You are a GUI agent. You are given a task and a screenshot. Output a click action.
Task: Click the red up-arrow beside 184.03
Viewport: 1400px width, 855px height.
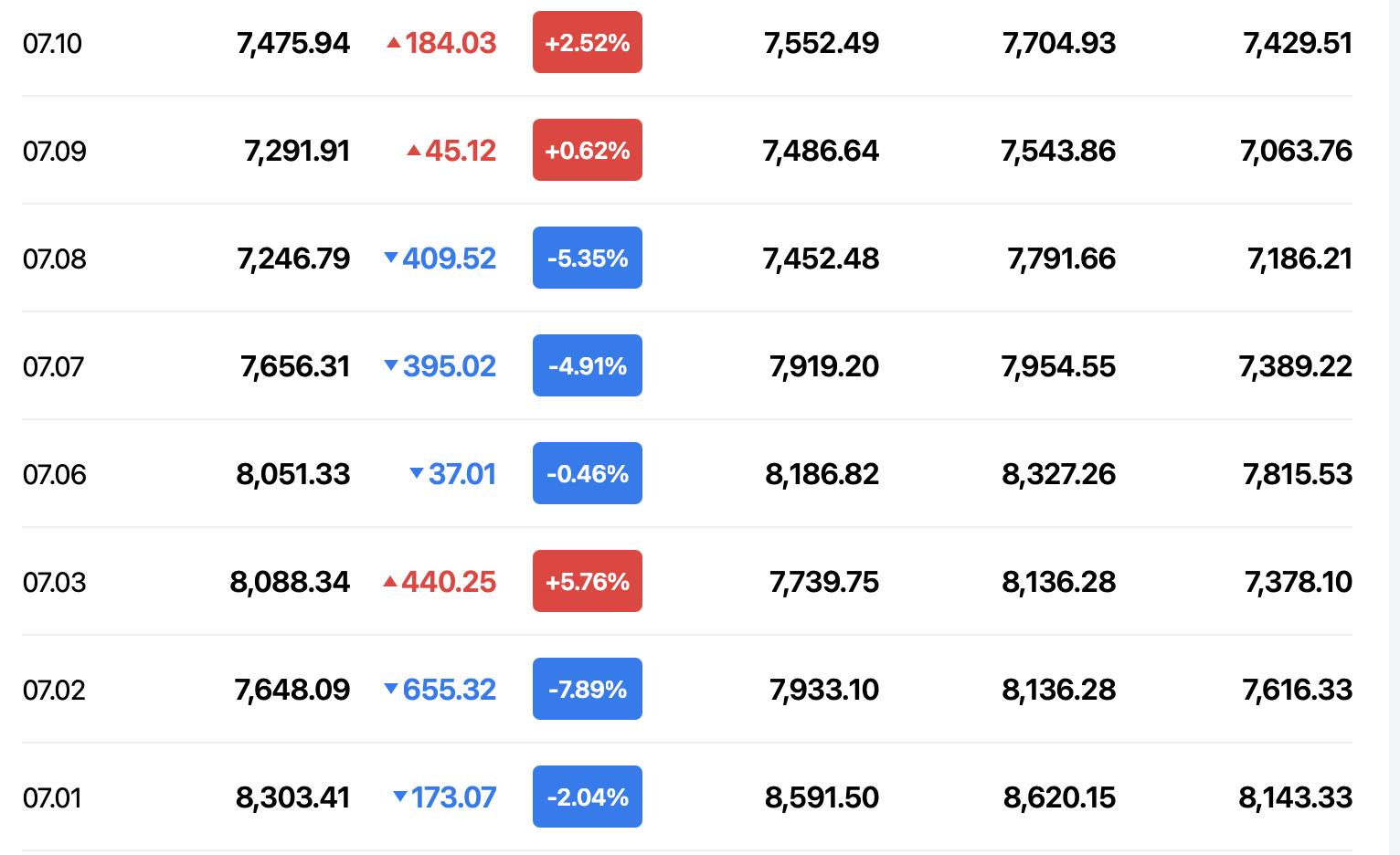394,42
